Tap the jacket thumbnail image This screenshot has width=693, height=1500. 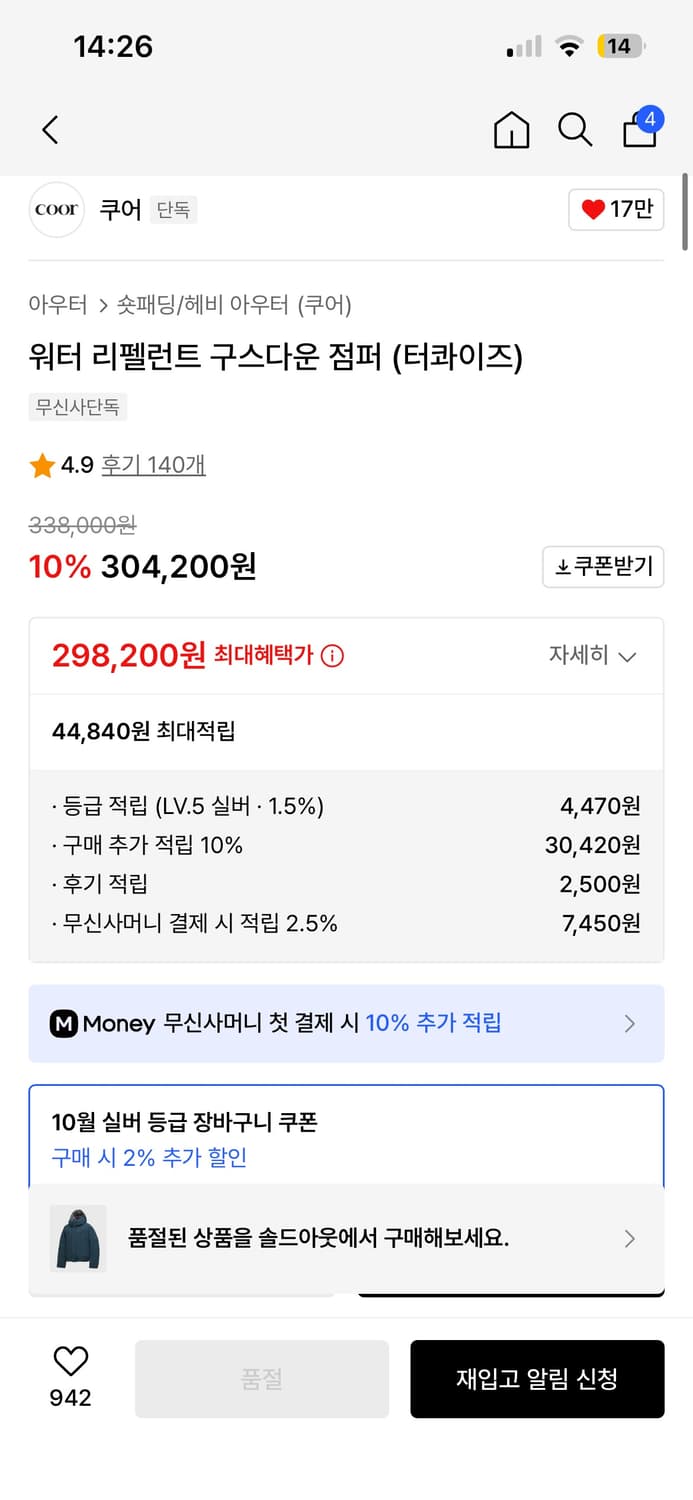(78, 1238)
